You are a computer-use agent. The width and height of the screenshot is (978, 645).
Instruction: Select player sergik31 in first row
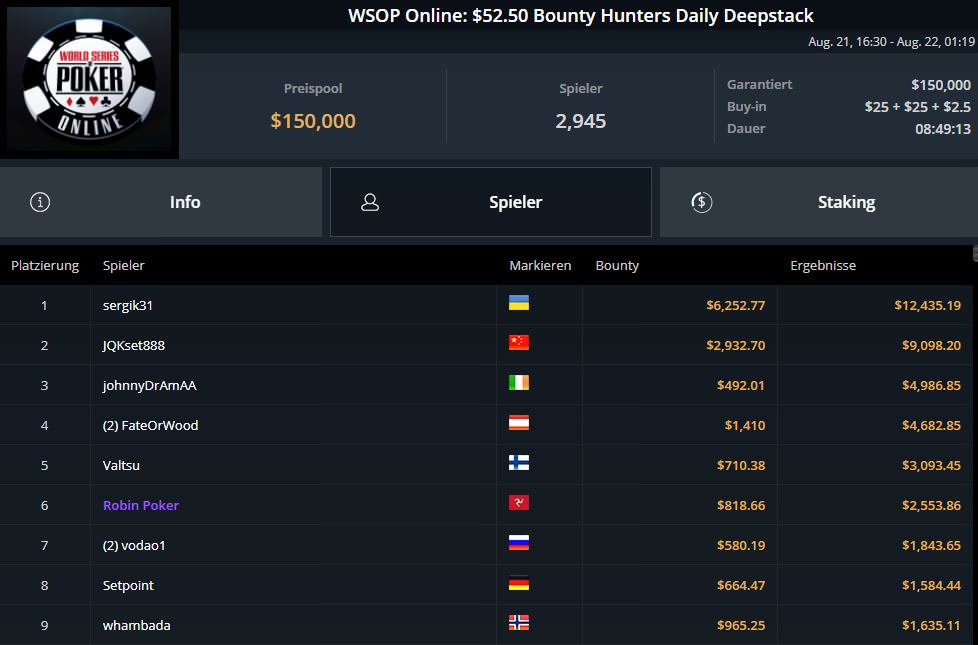coord(128,305)
